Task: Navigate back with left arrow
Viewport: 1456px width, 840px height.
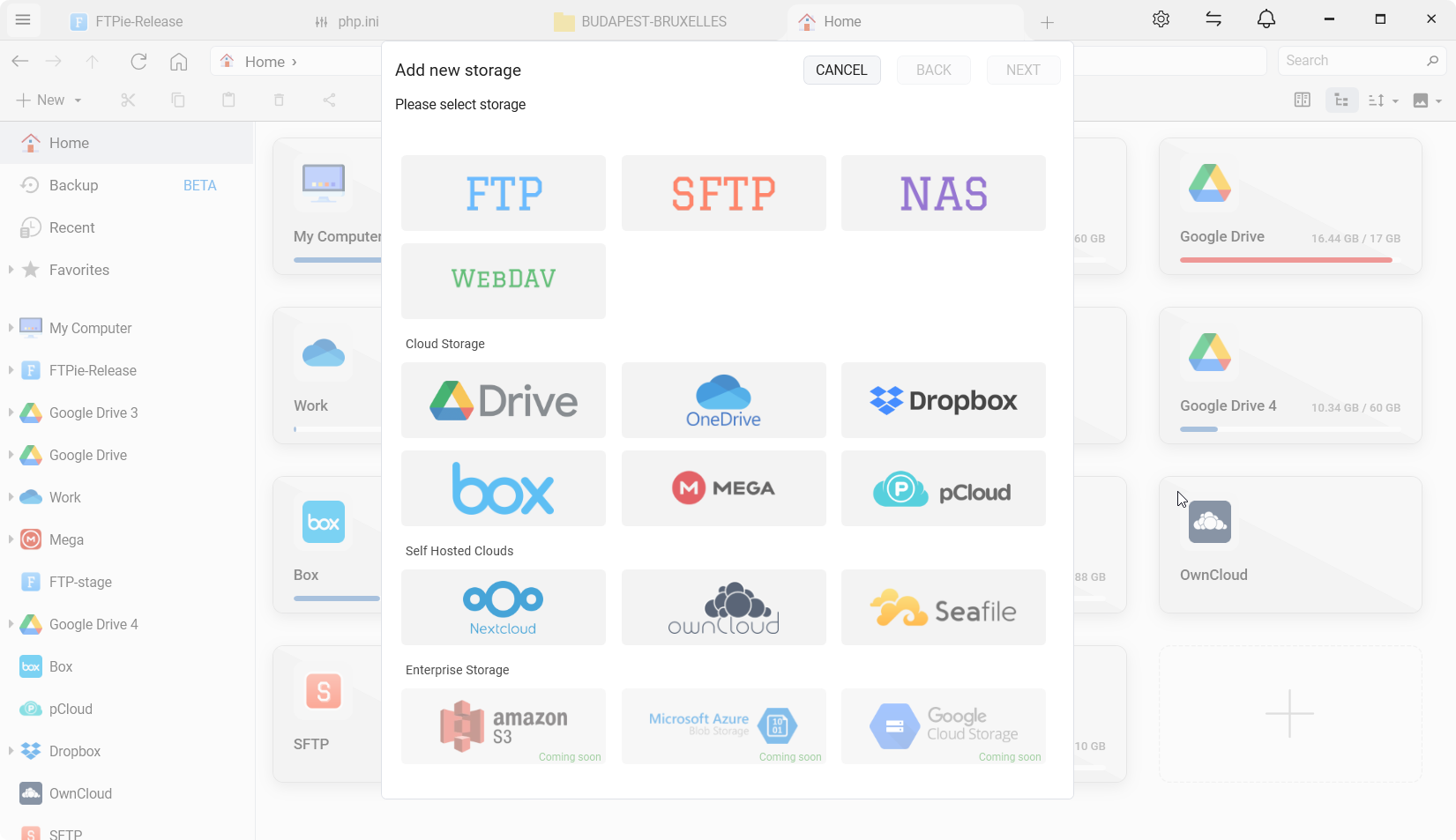Action: (20, 62)
